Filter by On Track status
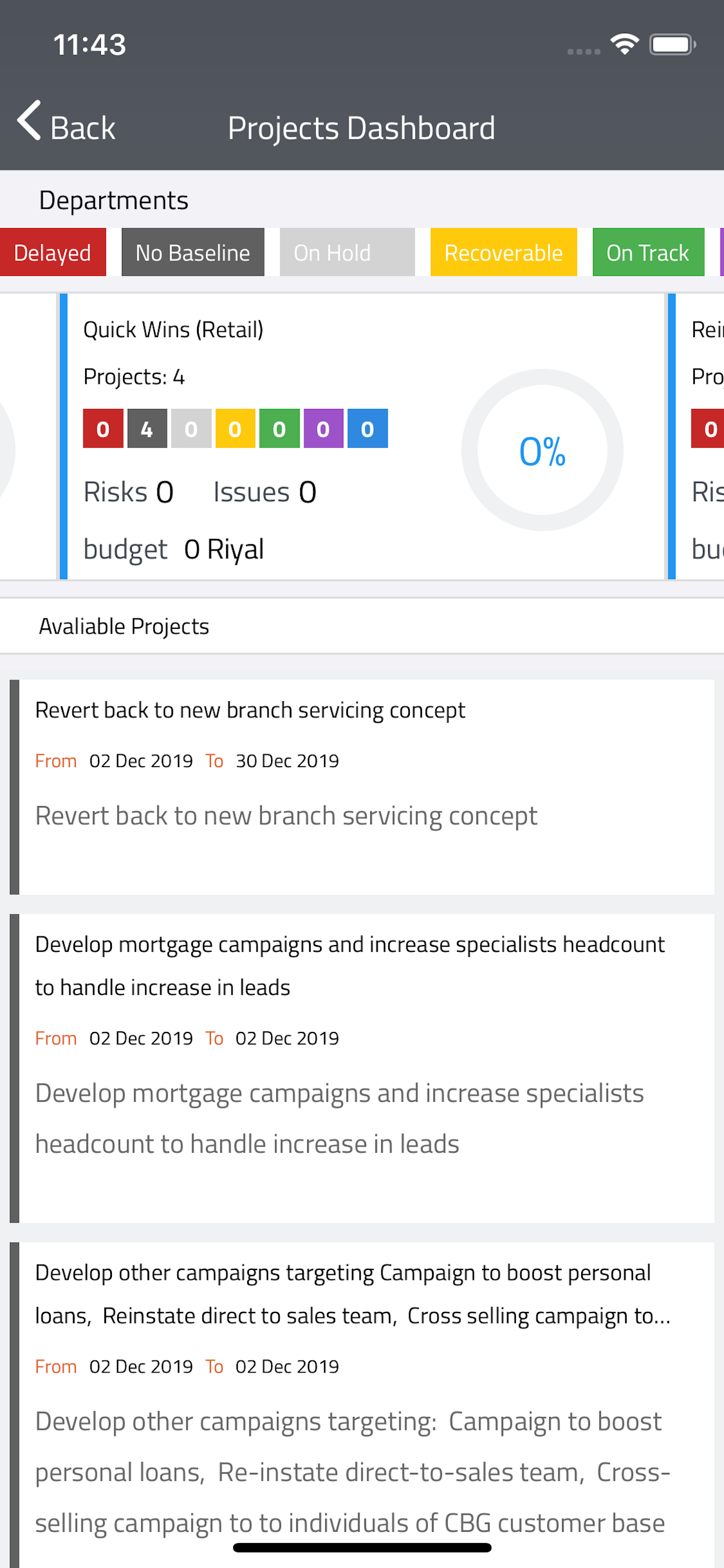This screenshot has width=724, height=1568. [x=649, y=252]
